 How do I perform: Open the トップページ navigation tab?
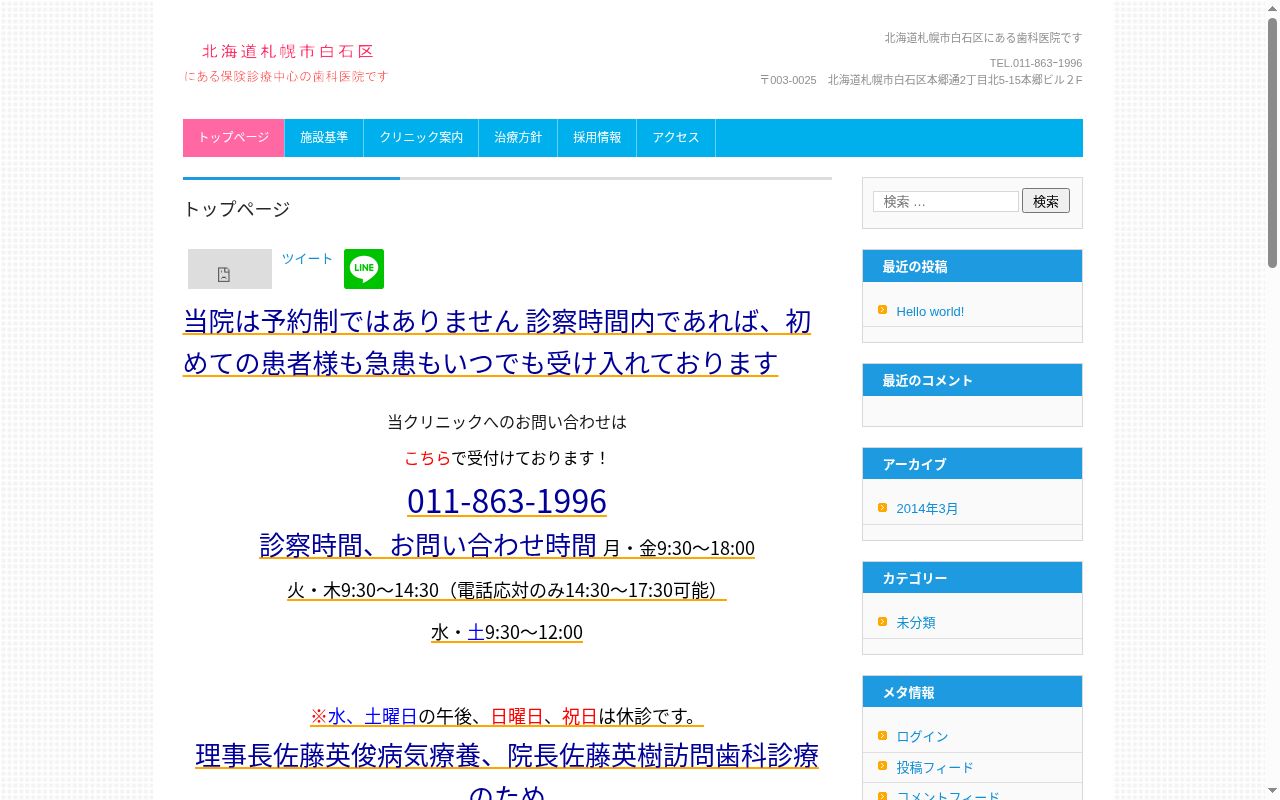[x=234, y=138]
